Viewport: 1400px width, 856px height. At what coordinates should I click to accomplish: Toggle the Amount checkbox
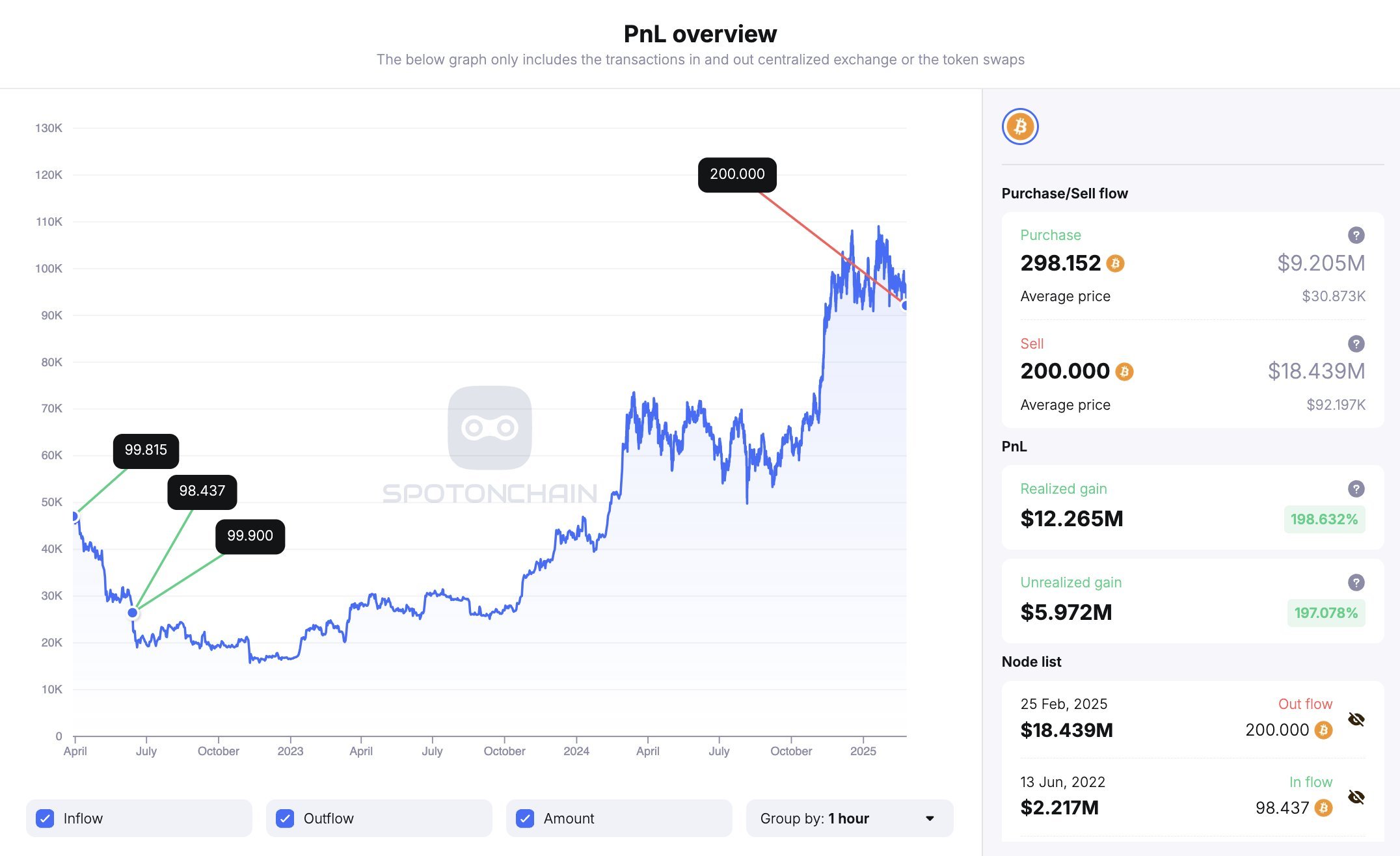[525, 818]
